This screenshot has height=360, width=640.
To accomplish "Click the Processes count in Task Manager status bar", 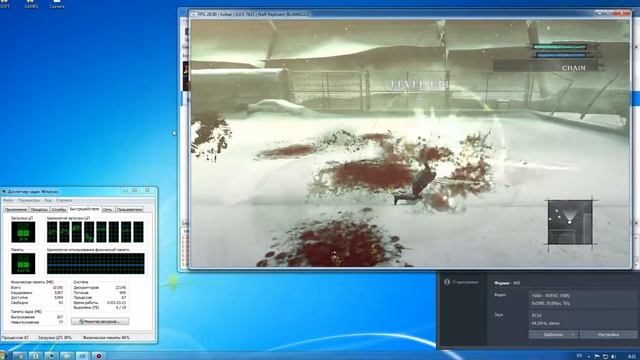I will [x=16, y=338].
